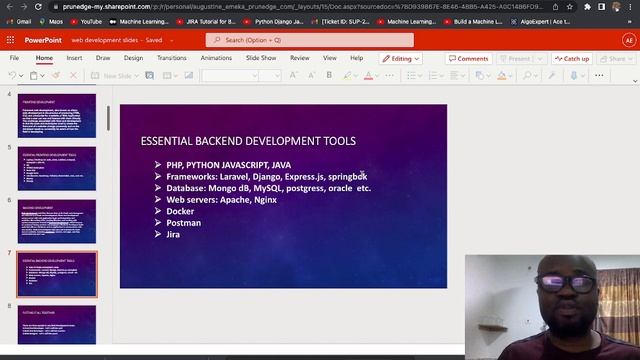Select slide 6 thumbnail
This screenshot has width=640, height=360.
(57, 221)
